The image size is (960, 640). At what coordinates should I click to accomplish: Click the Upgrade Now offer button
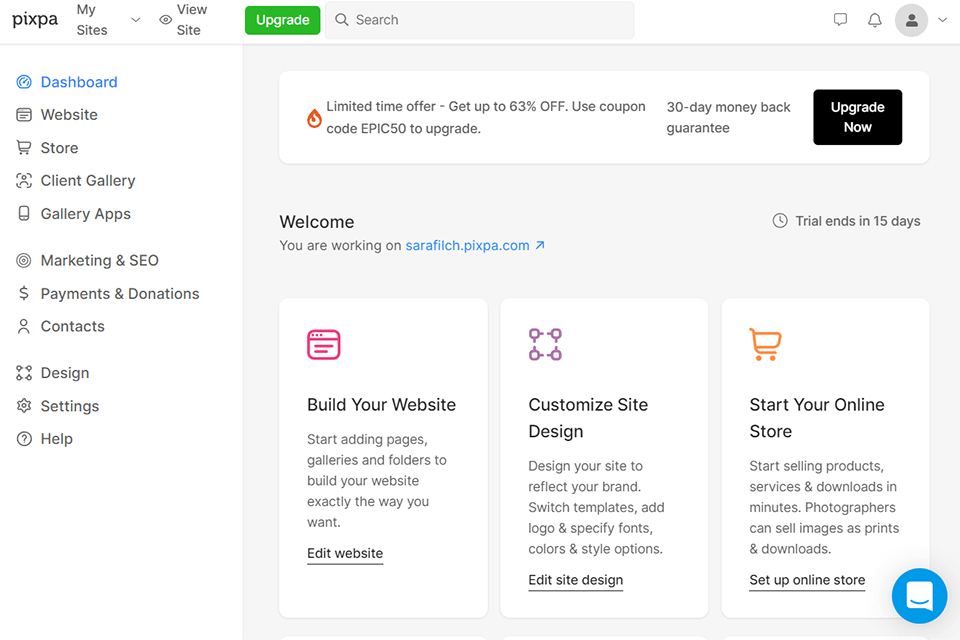(x=857, y=117)
